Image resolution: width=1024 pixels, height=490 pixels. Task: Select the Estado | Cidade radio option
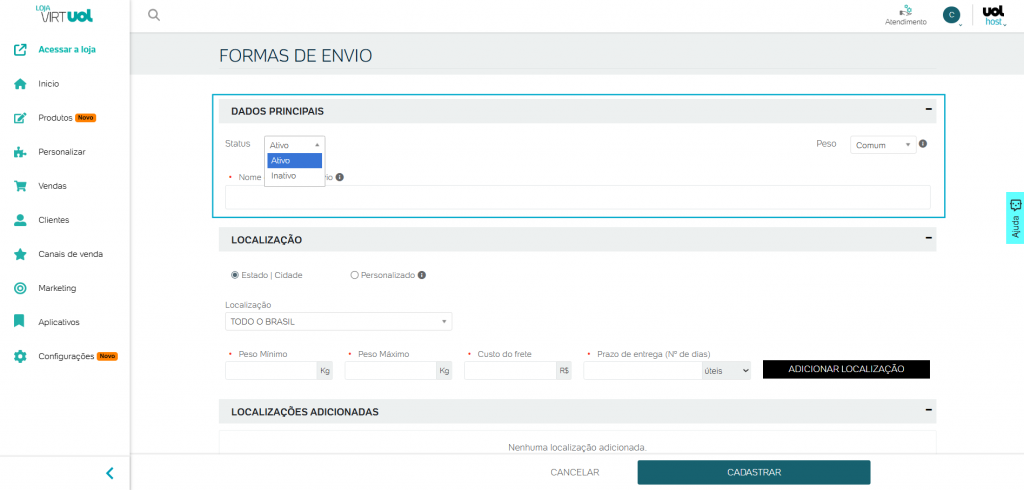[235, 275]
